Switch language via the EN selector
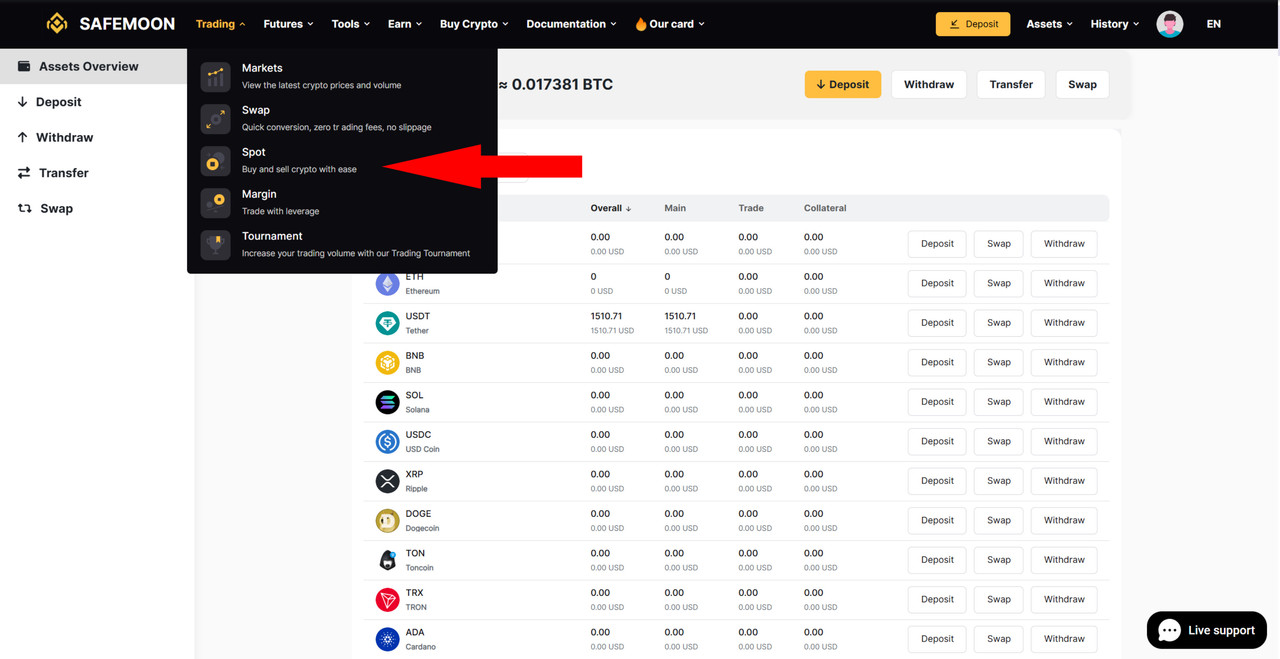The height and width of the screenshot is (659, 1280). pyautogui.click(x=1213, y=24)
